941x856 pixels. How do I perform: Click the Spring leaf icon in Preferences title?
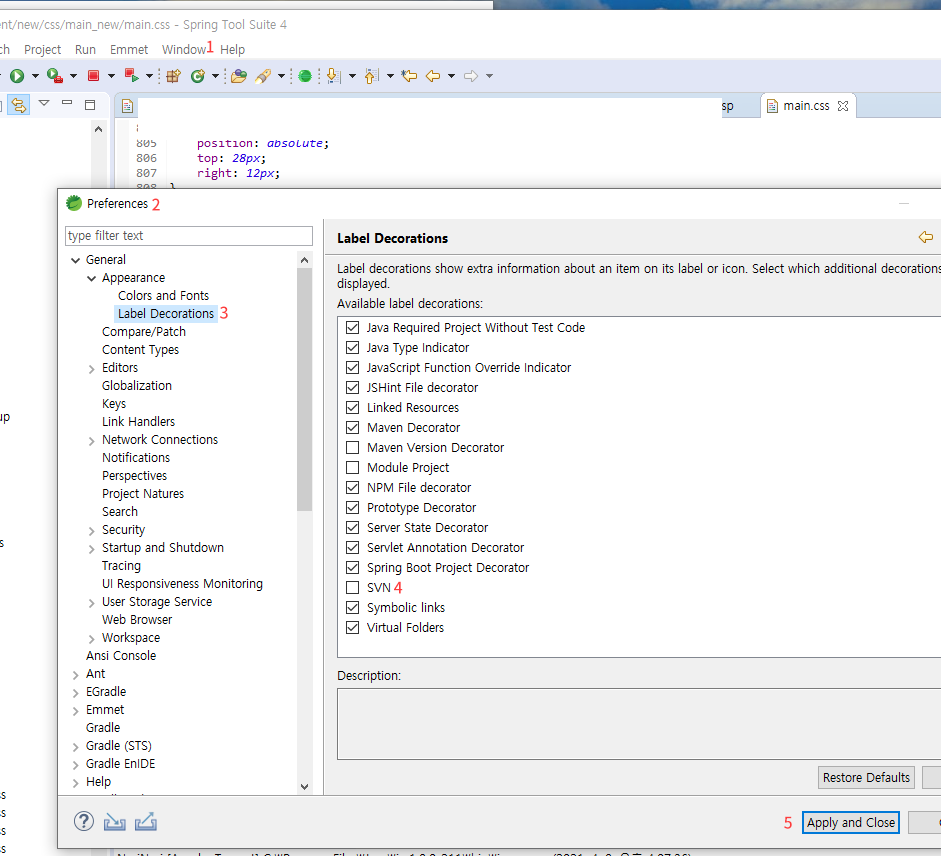point(74,203)
